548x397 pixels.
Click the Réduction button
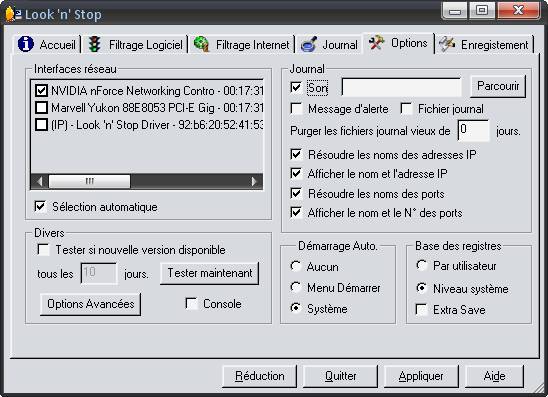pyautogui.click(x=260, y=376)
